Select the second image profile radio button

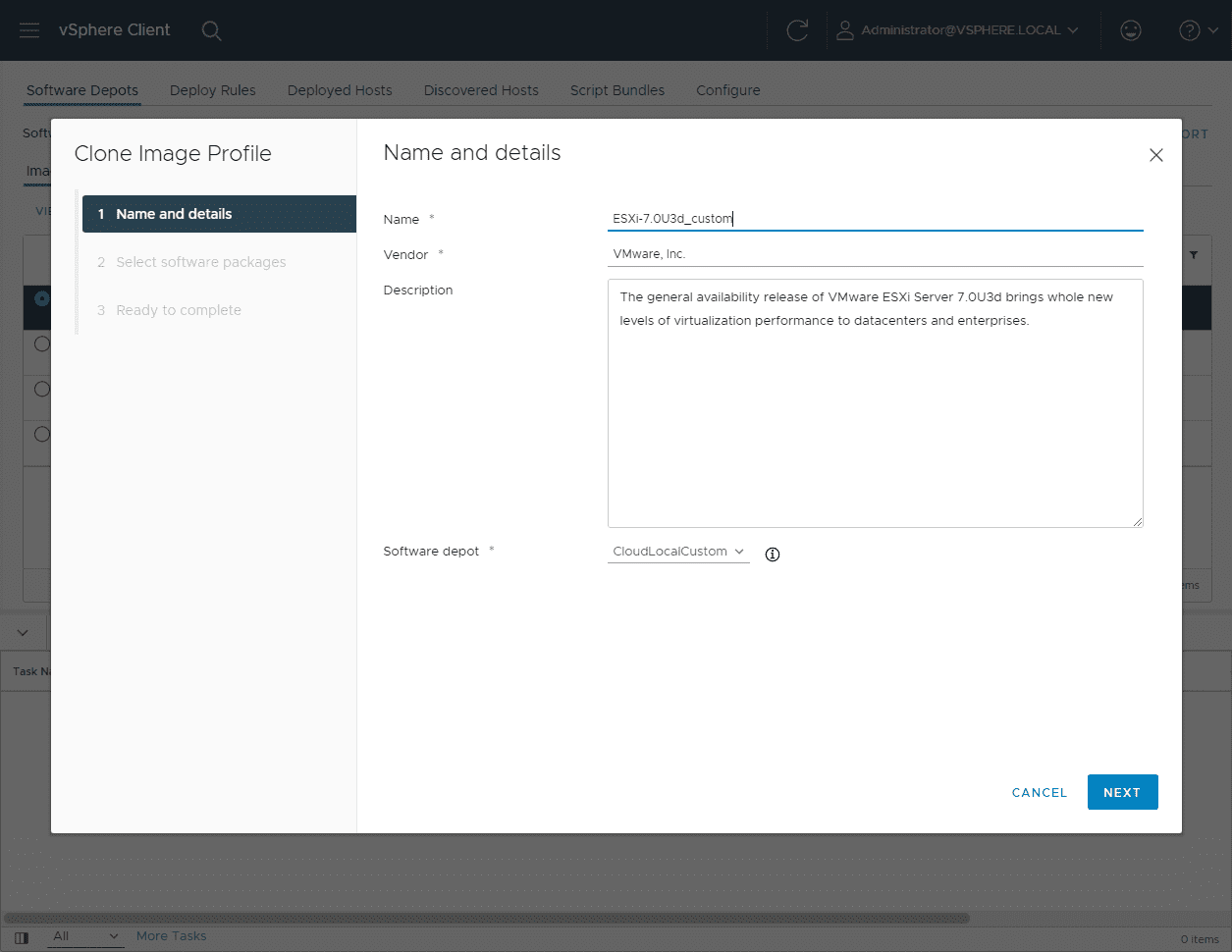[x=42, y=344]
